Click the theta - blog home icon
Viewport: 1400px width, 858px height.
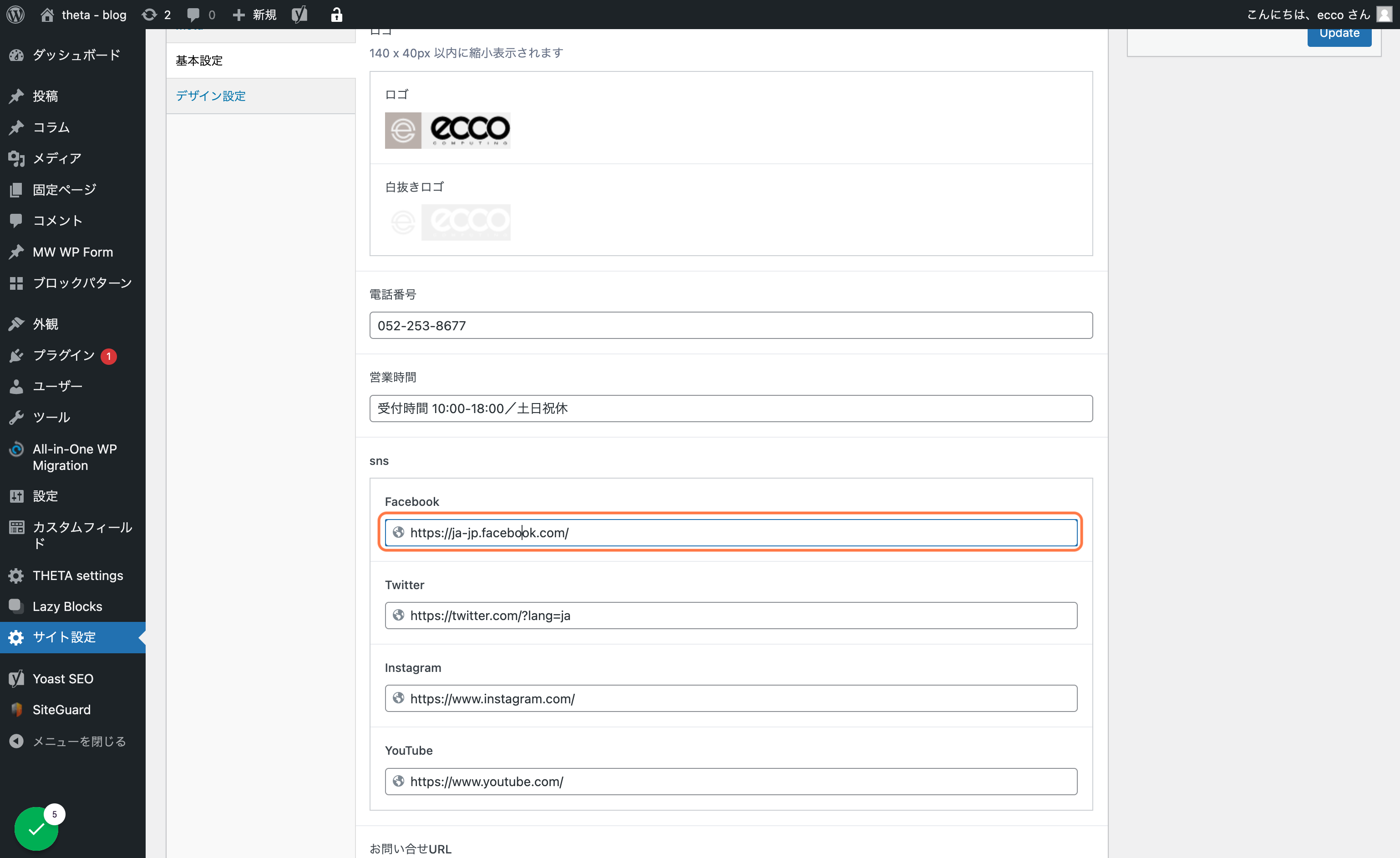(47, 14)
